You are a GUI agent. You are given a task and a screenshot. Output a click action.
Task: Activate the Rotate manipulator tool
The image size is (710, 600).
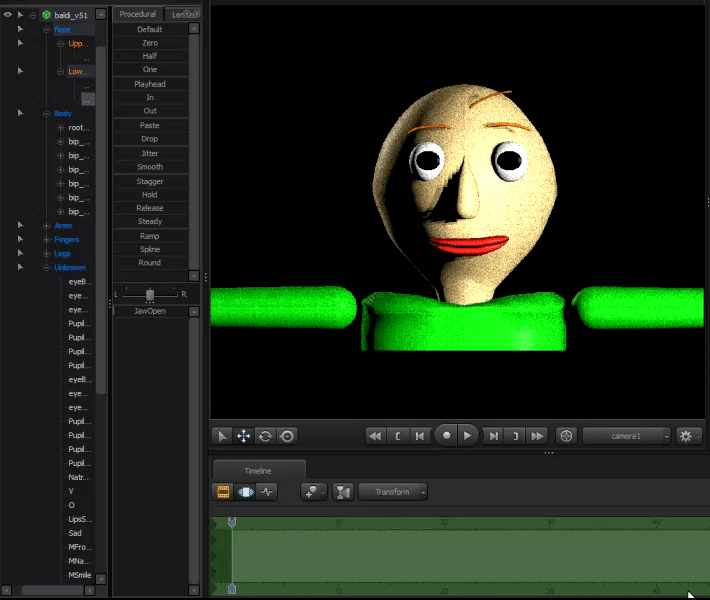[265, 436]
